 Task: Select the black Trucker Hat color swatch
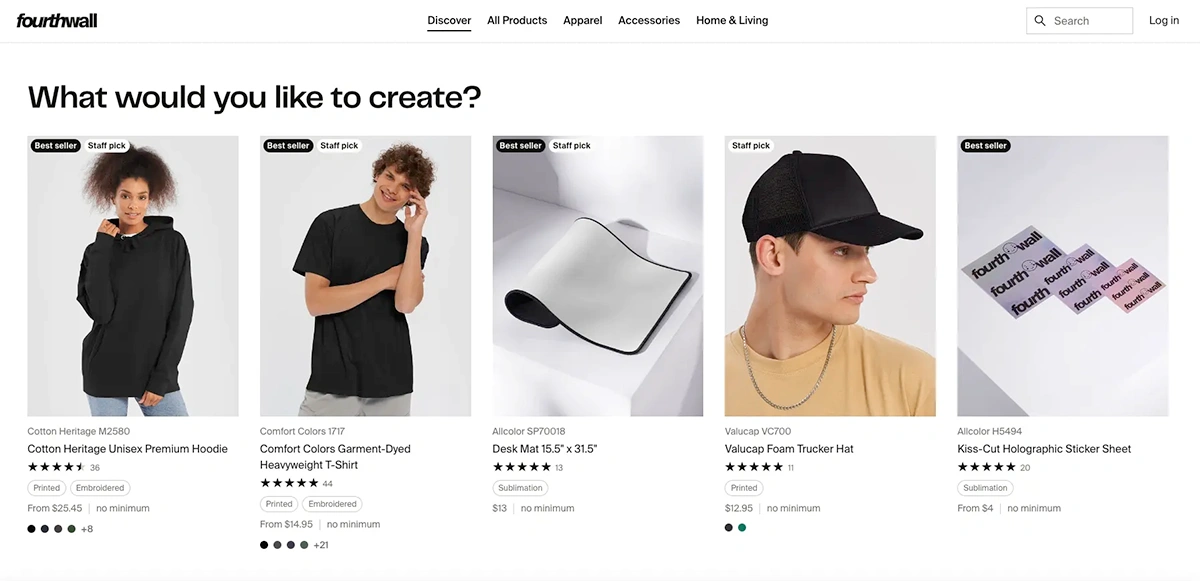click(729, 528)
